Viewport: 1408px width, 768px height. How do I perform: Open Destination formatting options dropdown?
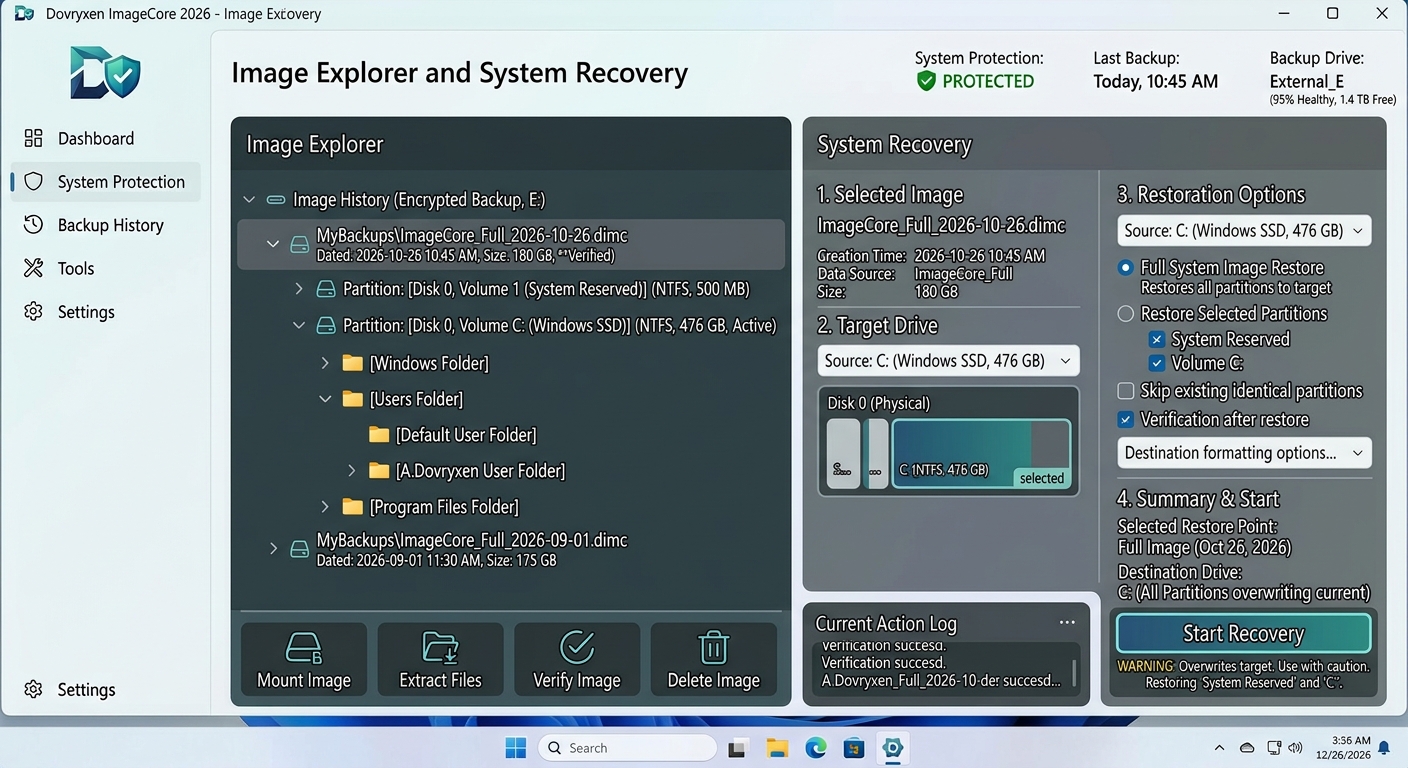(1244, 453)
